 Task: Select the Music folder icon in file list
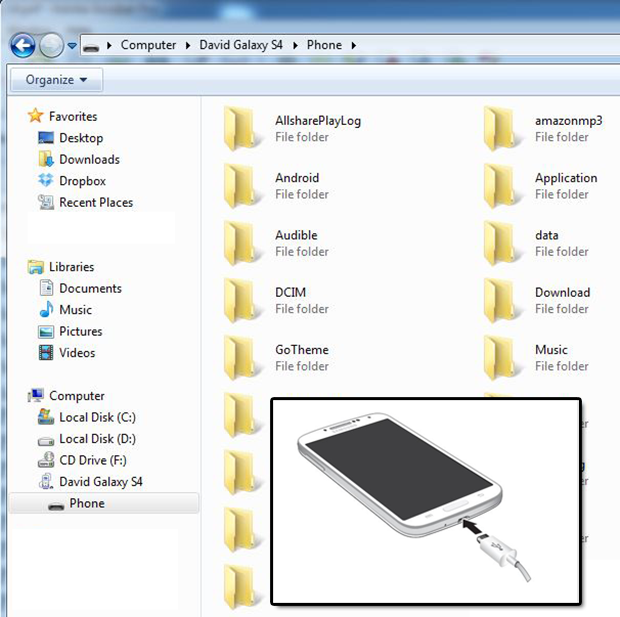tap(502, 358)
